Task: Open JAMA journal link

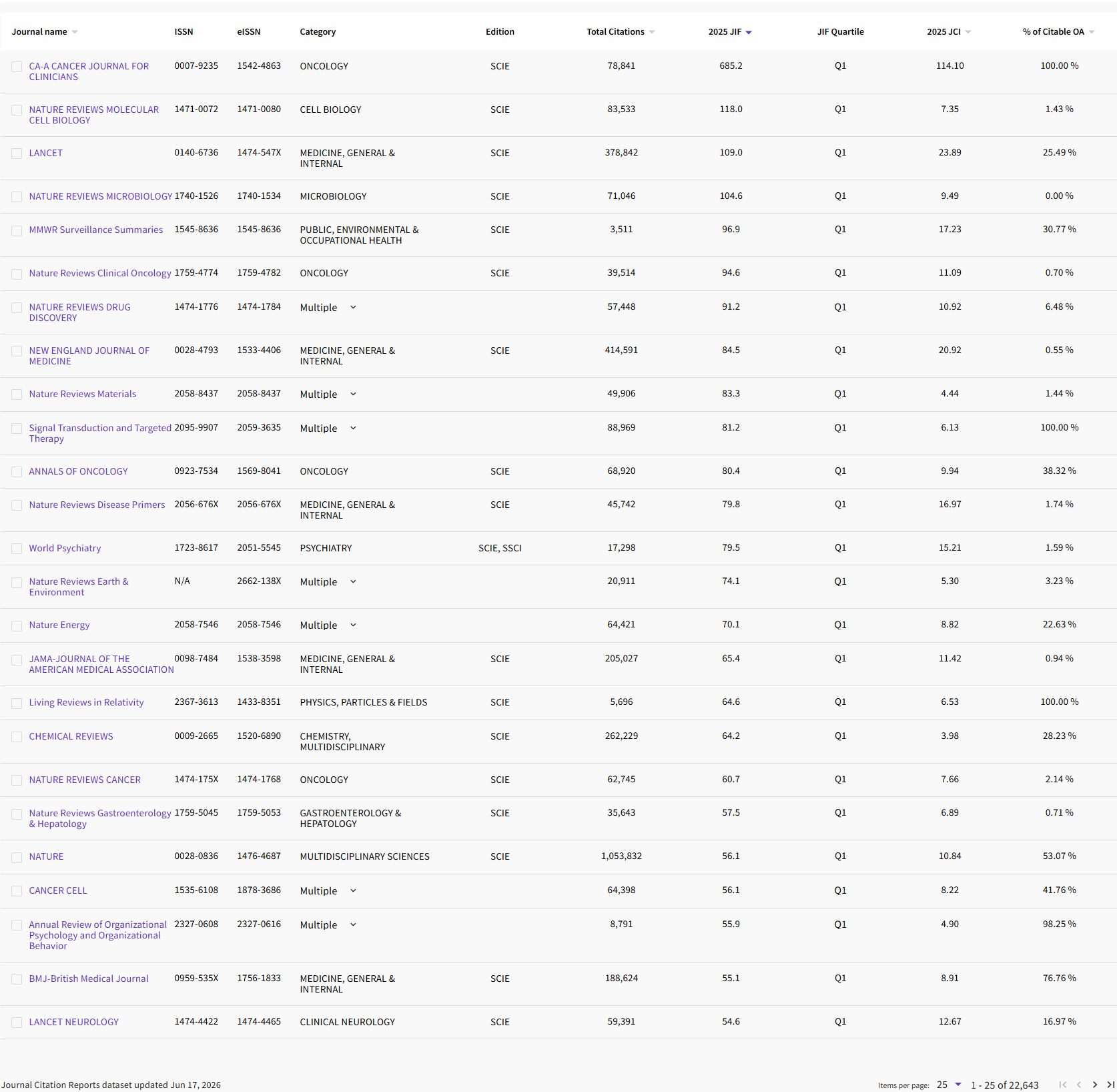Action: 101,665
